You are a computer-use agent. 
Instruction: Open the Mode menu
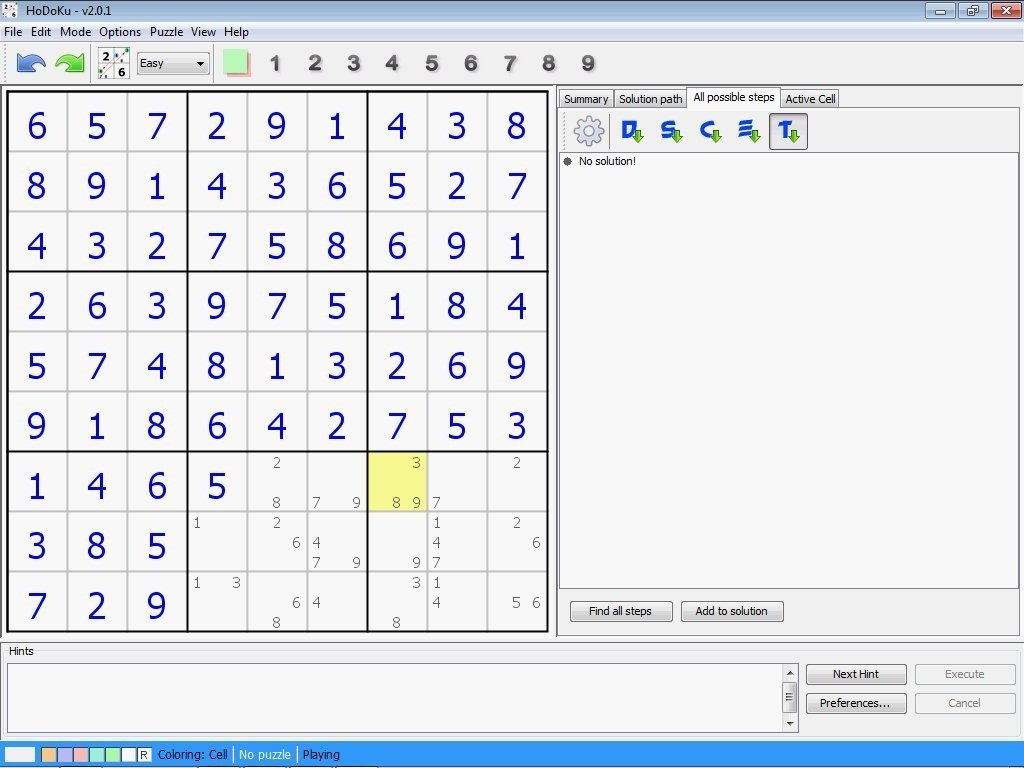(x=75, y=32)
